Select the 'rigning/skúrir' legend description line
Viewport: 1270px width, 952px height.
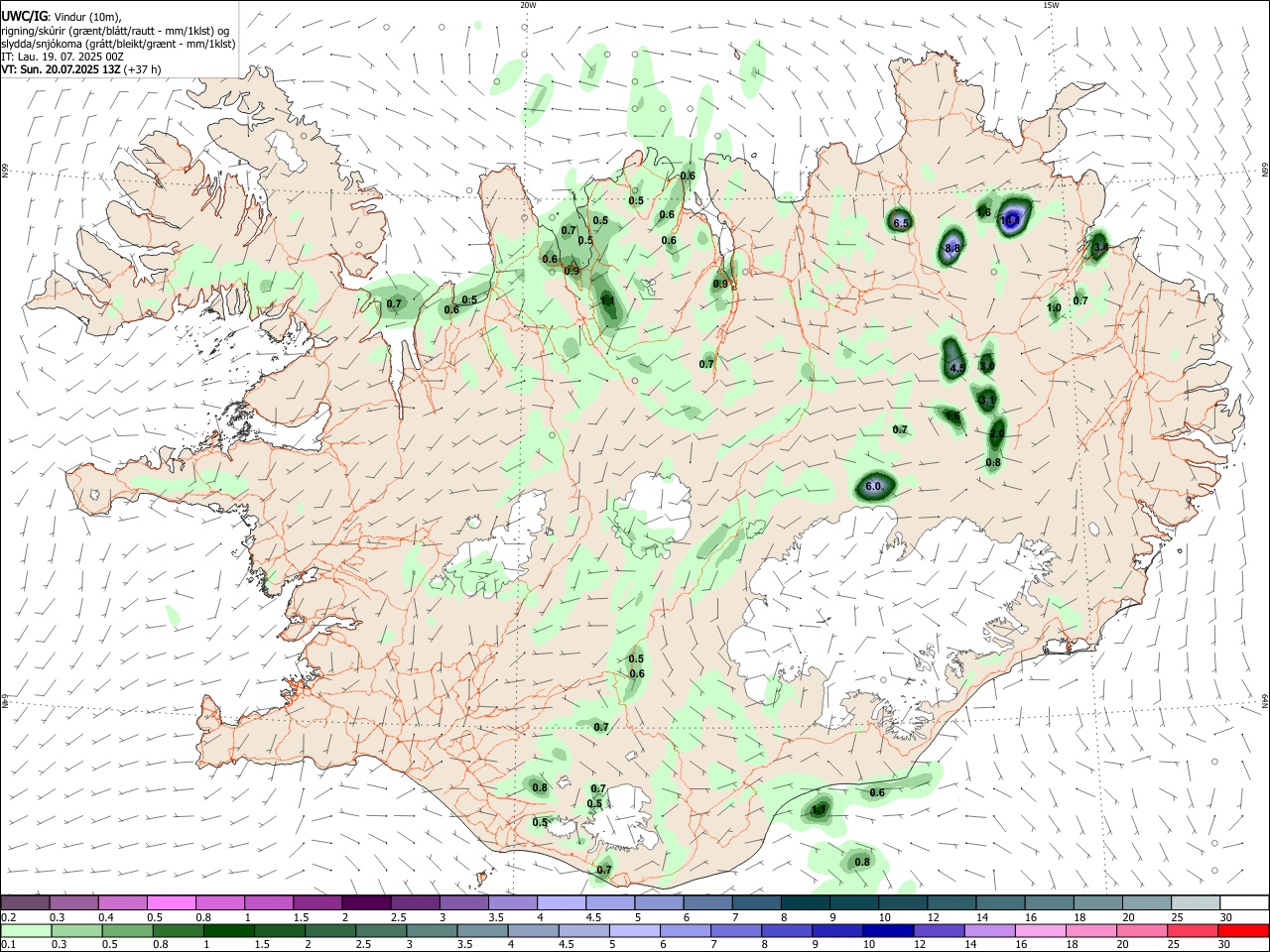click(x=116, y=31)
